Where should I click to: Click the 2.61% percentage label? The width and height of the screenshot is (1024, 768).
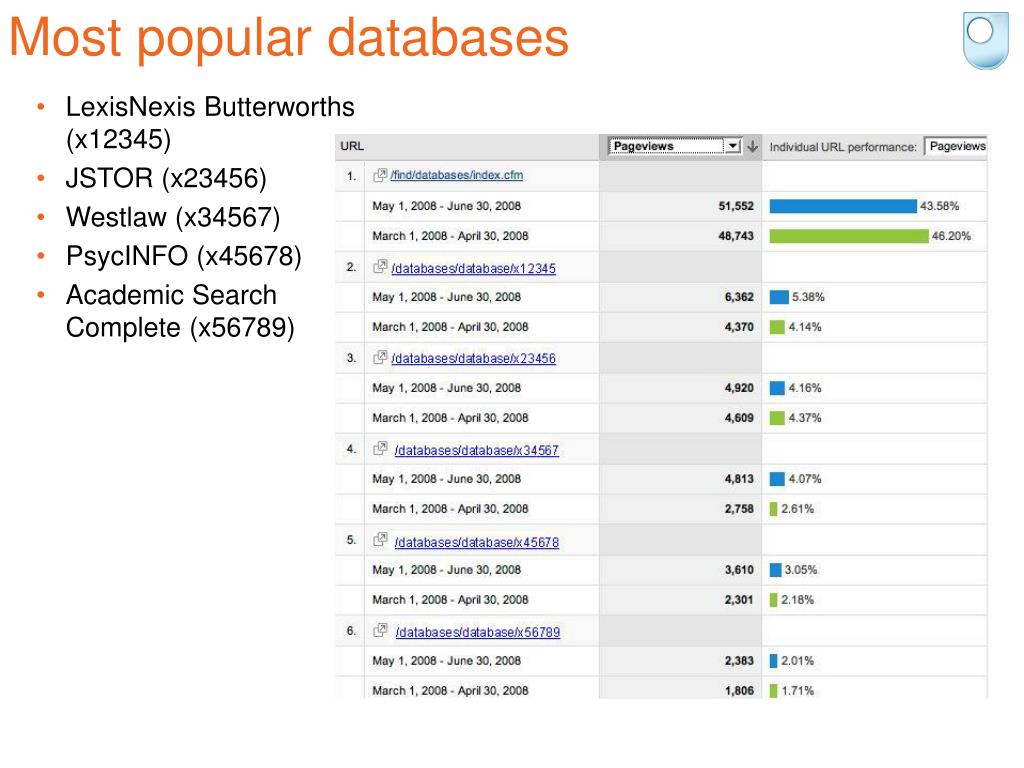tap(797, 509)
